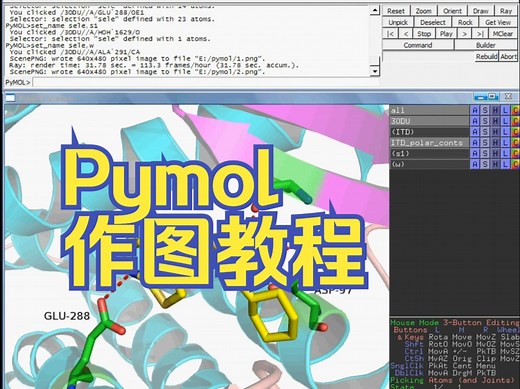This screenshot has height=389, width=520.
Task: Open Action menu for (w)
Action: (475, 164)
